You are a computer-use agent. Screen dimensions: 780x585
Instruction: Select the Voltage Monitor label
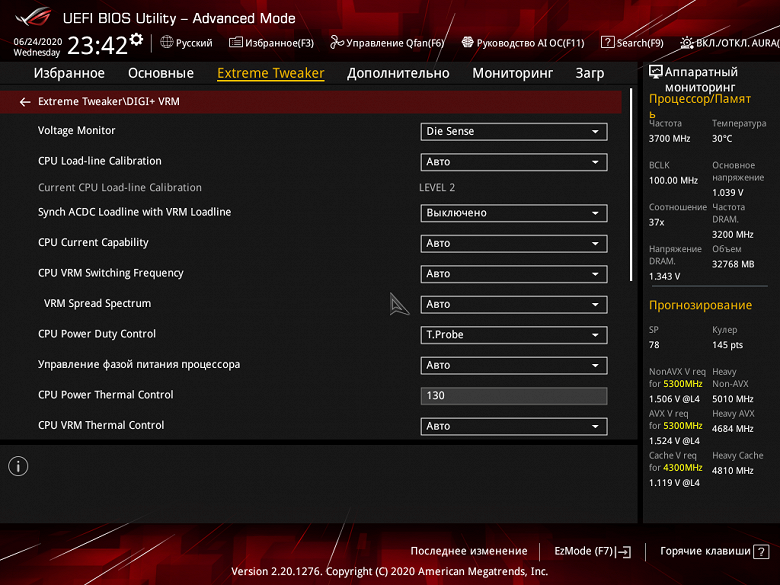tap(77, 130)
